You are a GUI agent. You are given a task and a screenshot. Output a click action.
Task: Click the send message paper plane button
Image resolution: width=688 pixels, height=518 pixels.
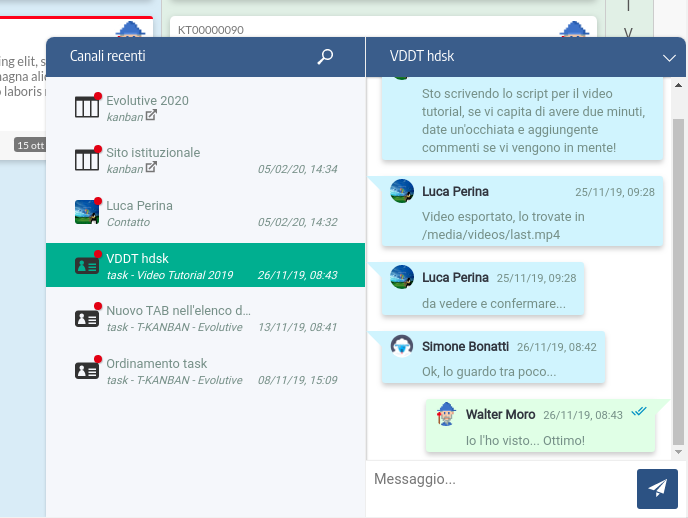tap(657, 488)
